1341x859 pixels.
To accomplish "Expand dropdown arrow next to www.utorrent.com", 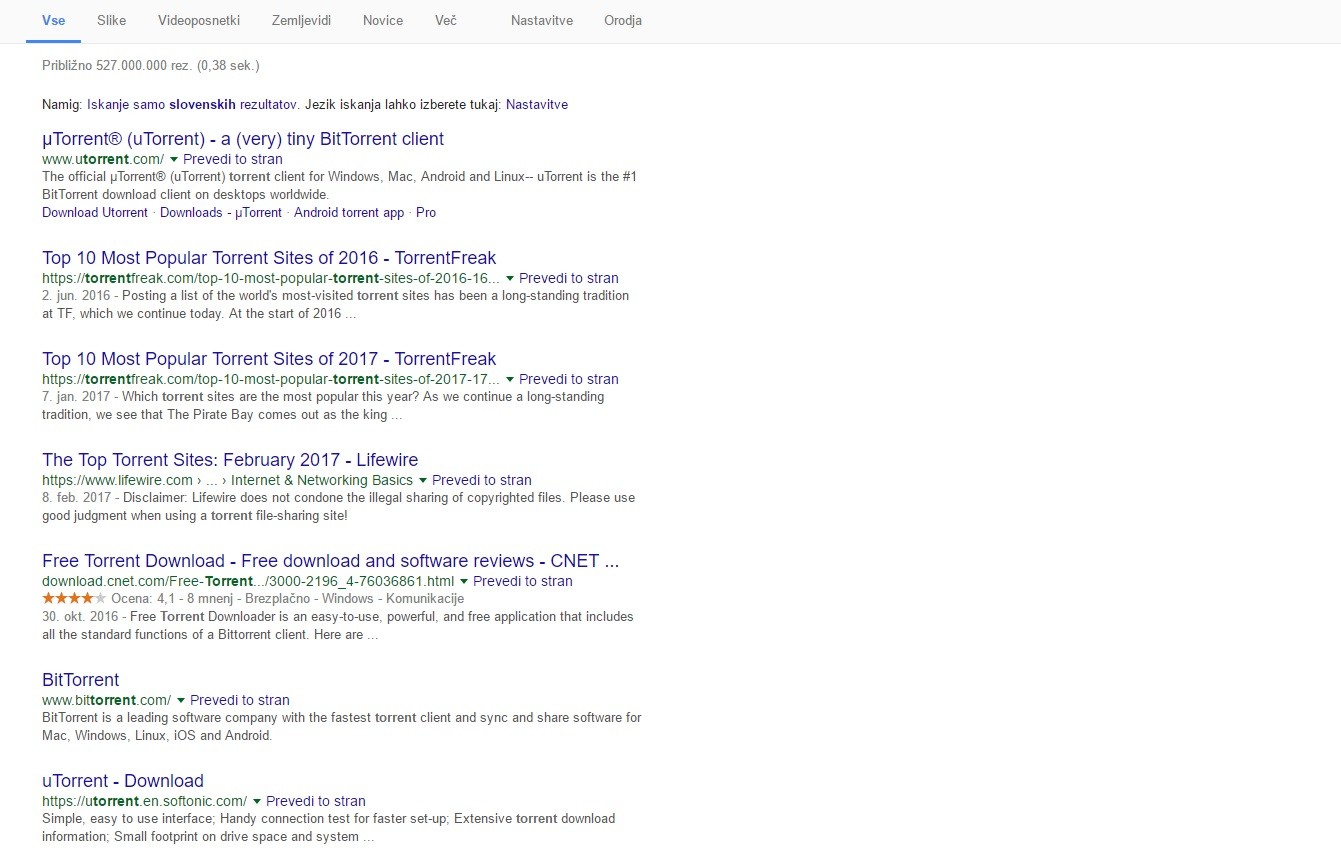I will (174, 159).
